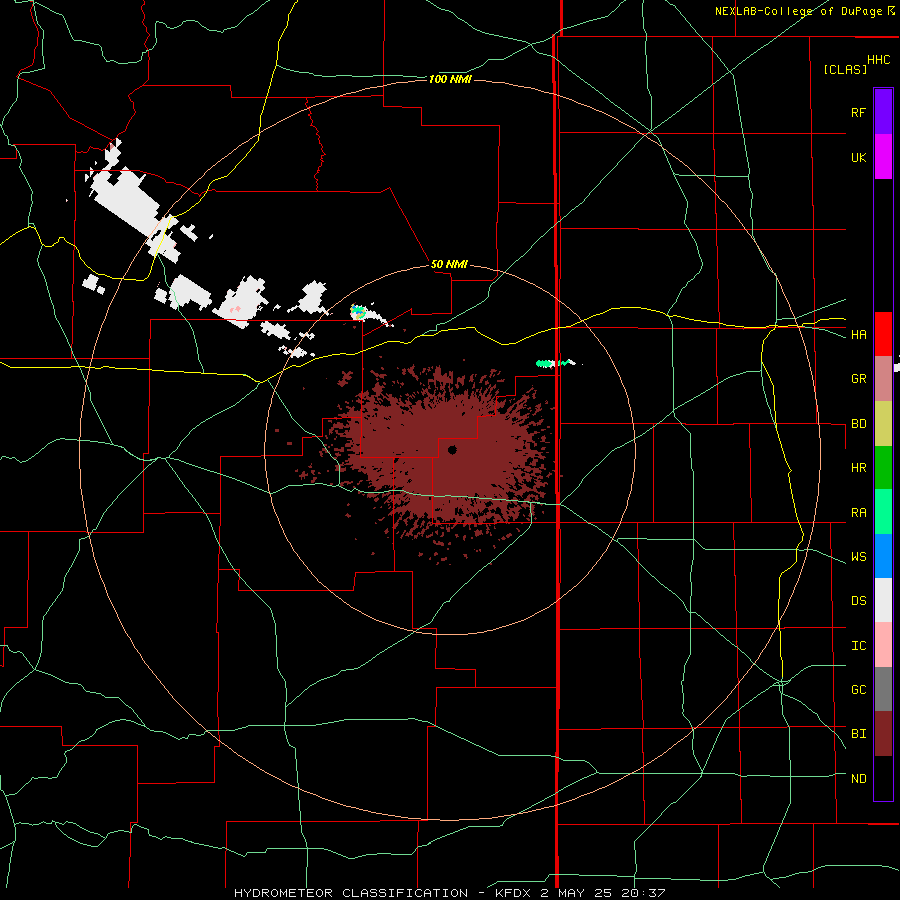Click the BD legend label

(x=858, y=424)
